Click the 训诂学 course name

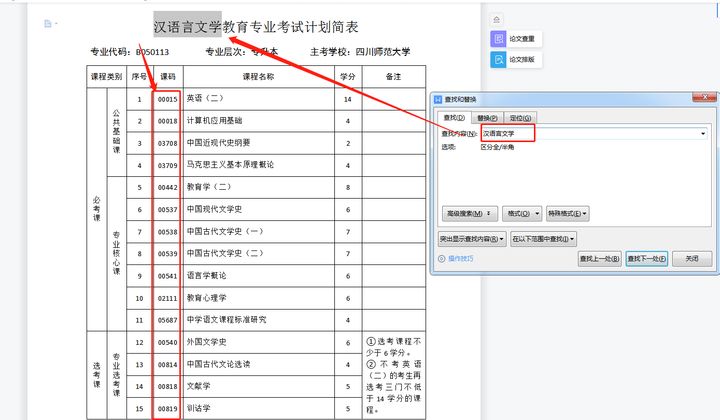tap(198, 408)
